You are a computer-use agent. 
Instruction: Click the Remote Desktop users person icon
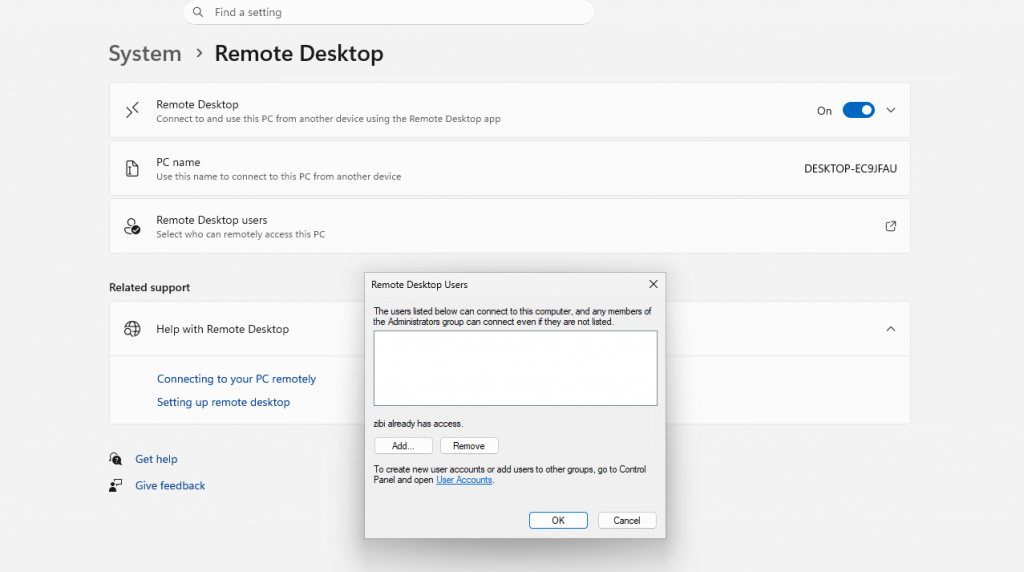pos(132,227)
